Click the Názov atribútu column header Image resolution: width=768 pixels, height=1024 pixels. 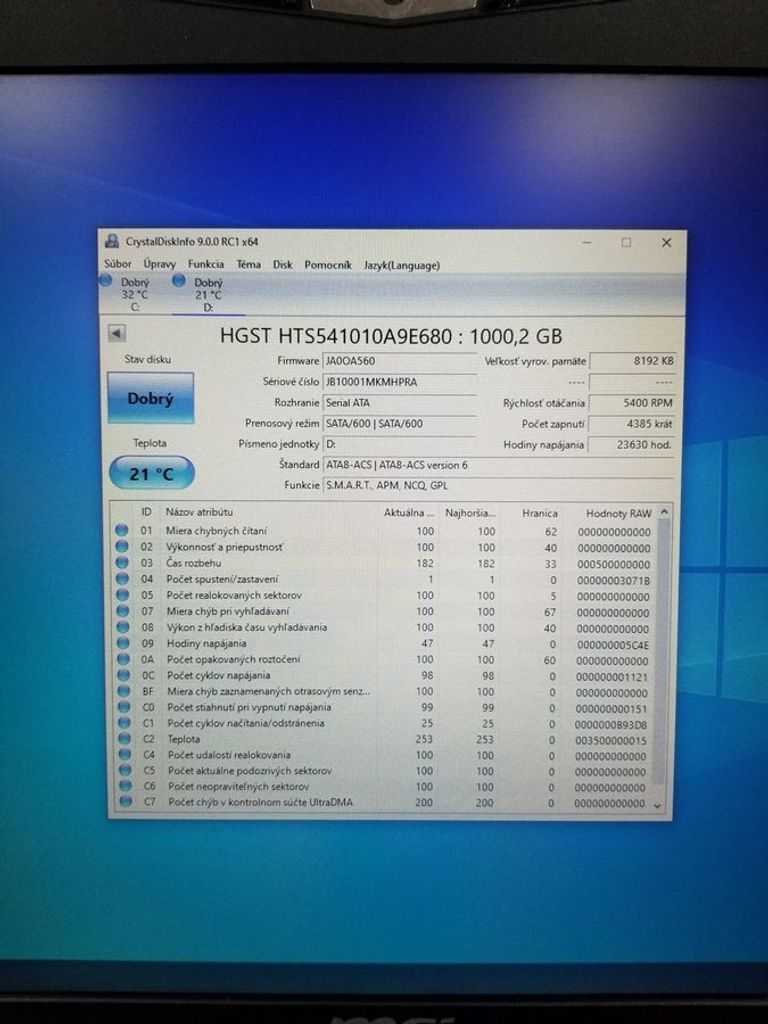(x=199, y=512)
